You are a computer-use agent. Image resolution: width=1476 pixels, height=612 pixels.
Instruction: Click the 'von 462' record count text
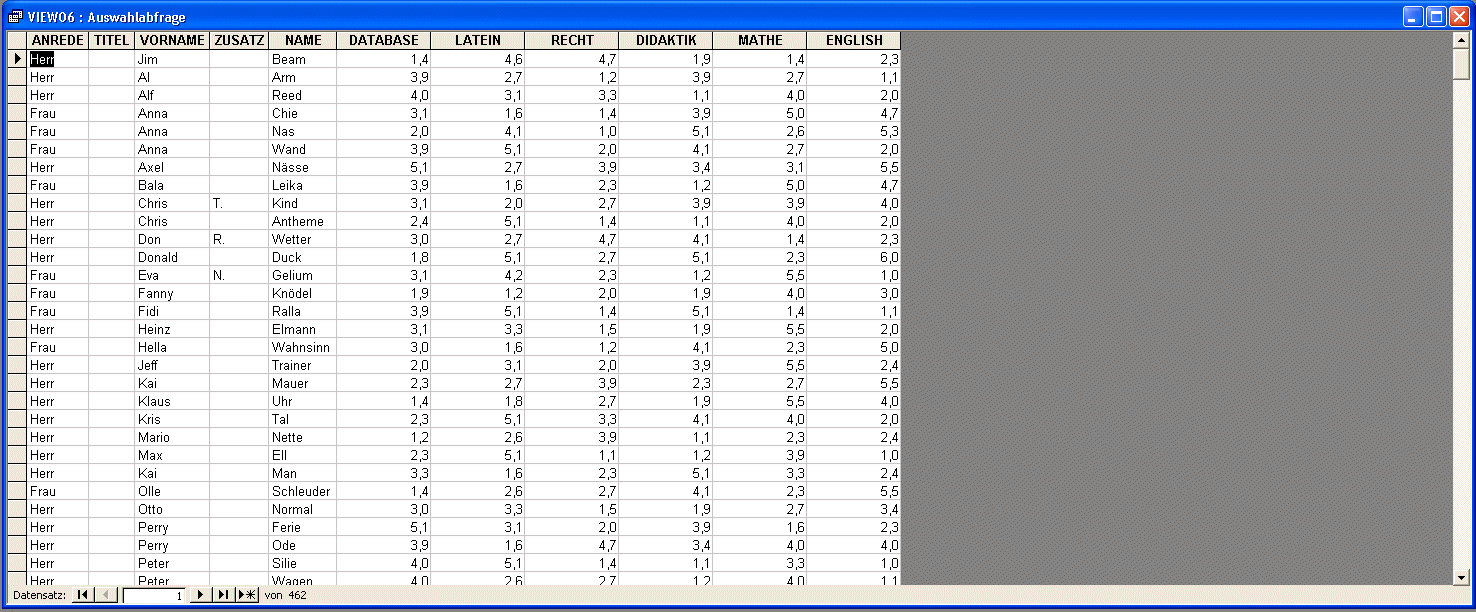coord(286,596)
